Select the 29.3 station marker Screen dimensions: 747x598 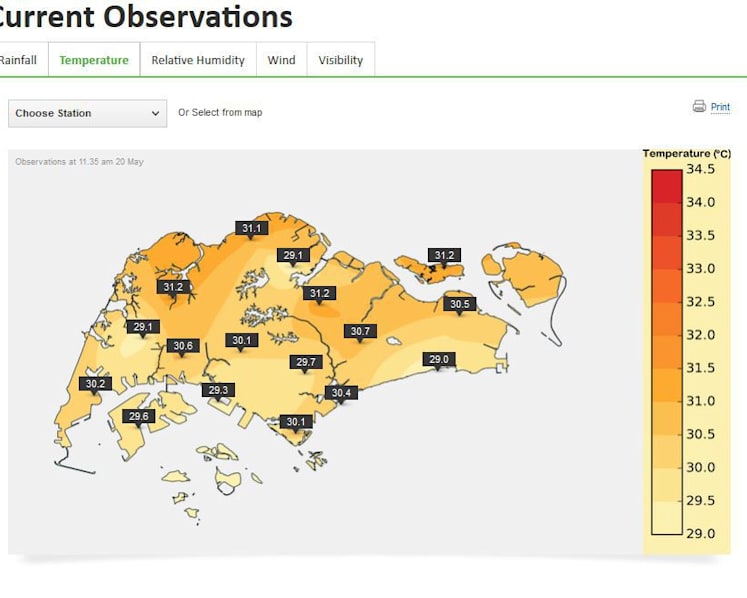click(x=218, y=390)
